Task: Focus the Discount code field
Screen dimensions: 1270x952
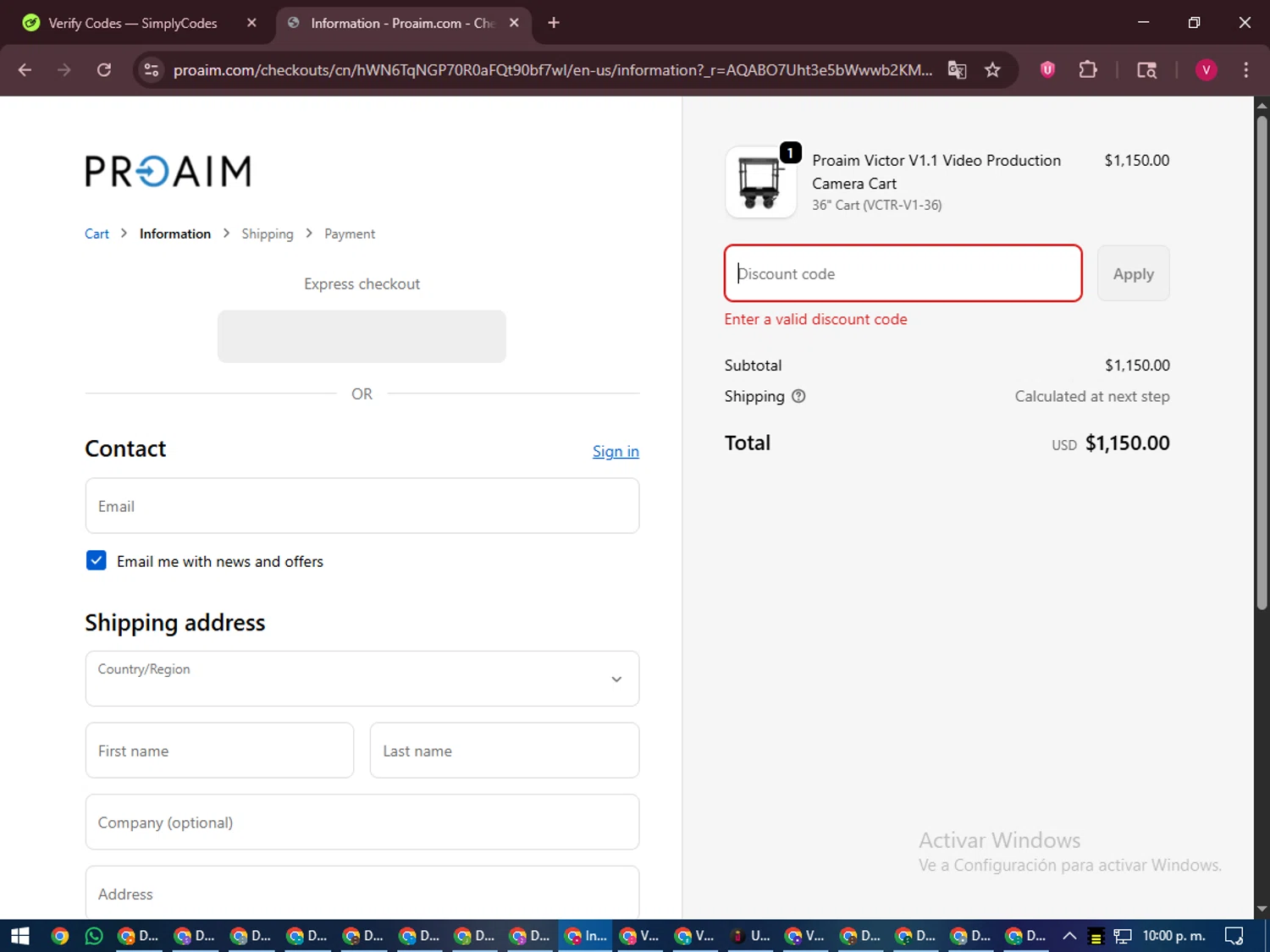Action: (x=903, y=273)
